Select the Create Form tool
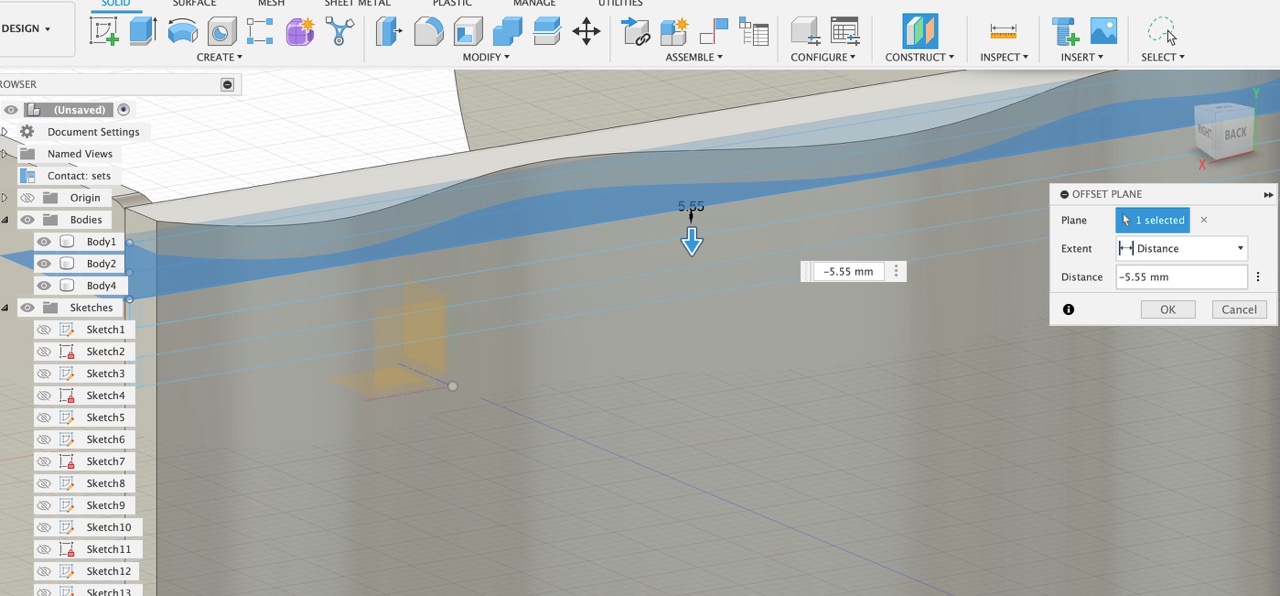 [x=299, y=32]
